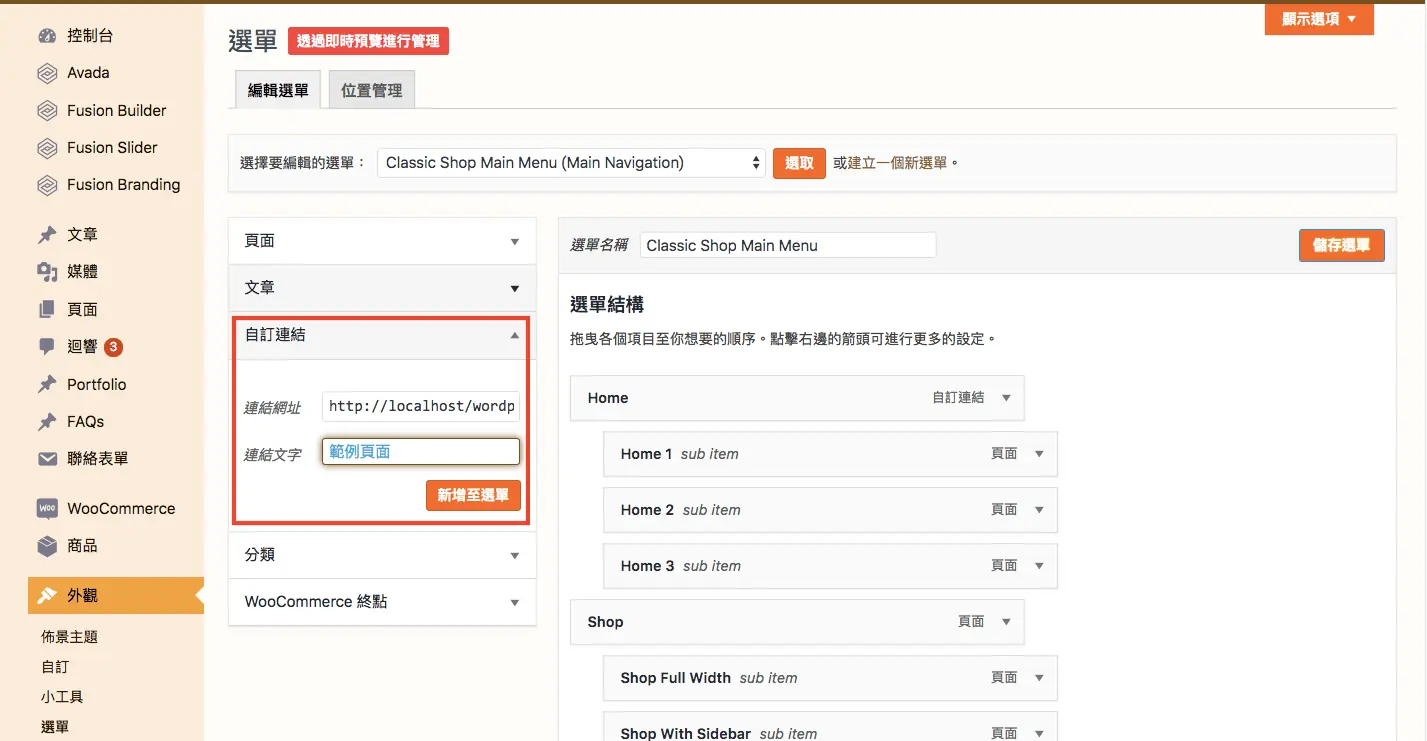Expand settings arrow for Shop Full Width item
Screen dimensions: 1427x741
click(x=1039, y=678)
